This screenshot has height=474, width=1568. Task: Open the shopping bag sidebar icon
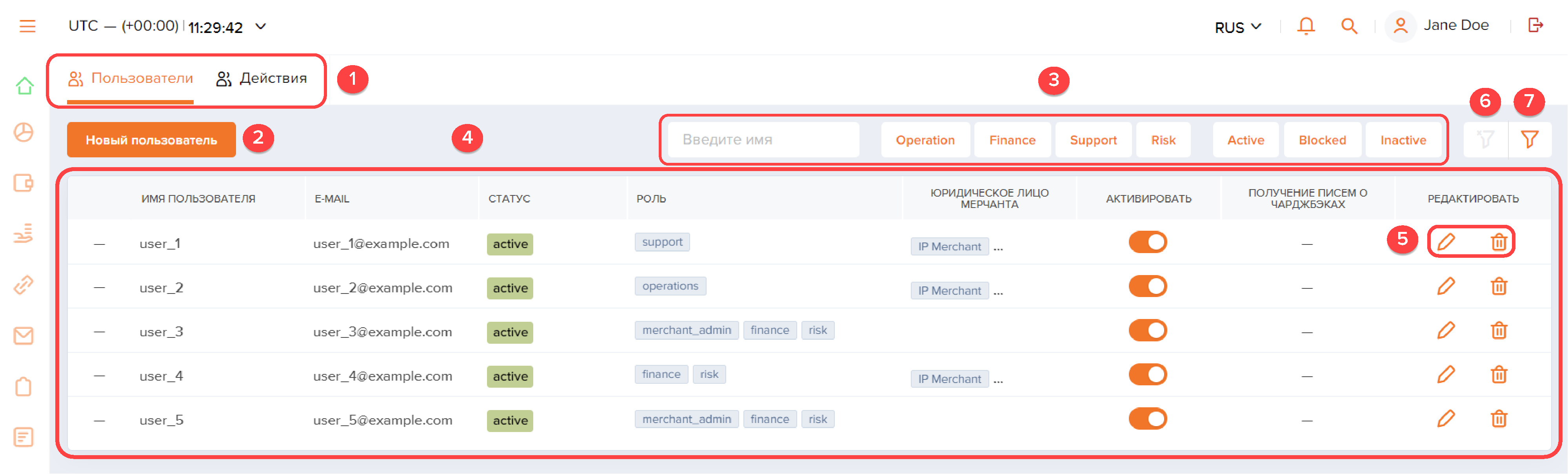tap(24, 386)
